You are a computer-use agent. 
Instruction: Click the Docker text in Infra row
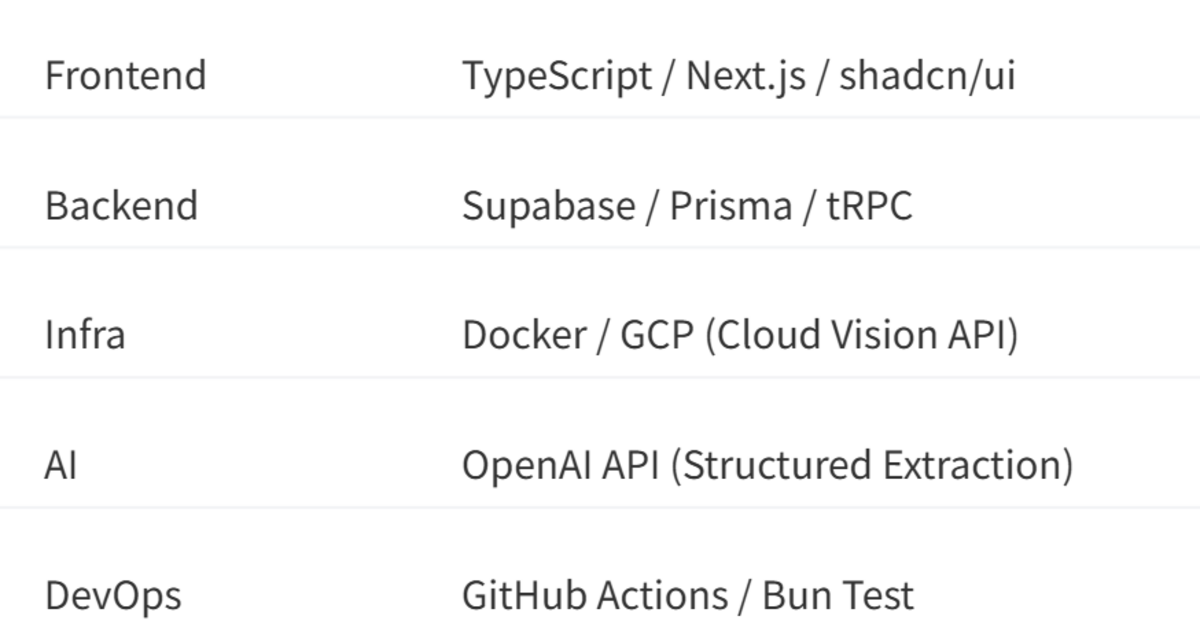[524, 335]
